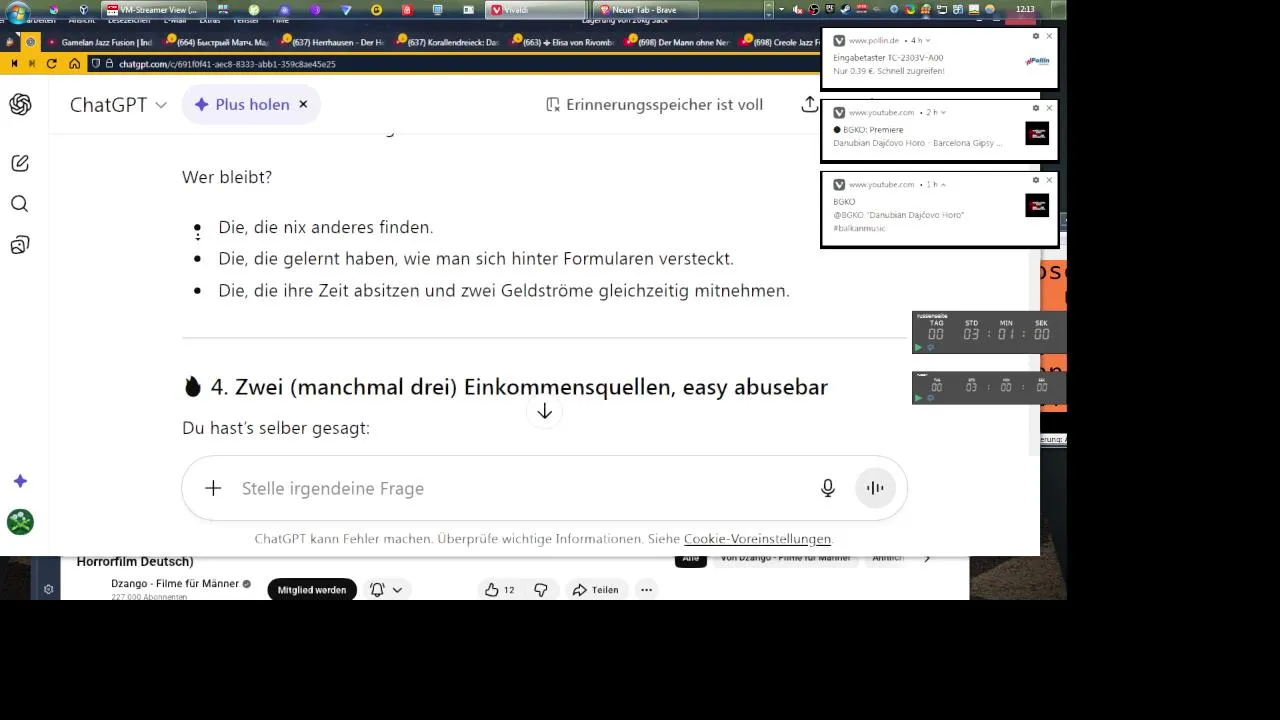
Task: Start voice mode with the waveform button
Action: [x=875, y=488]
